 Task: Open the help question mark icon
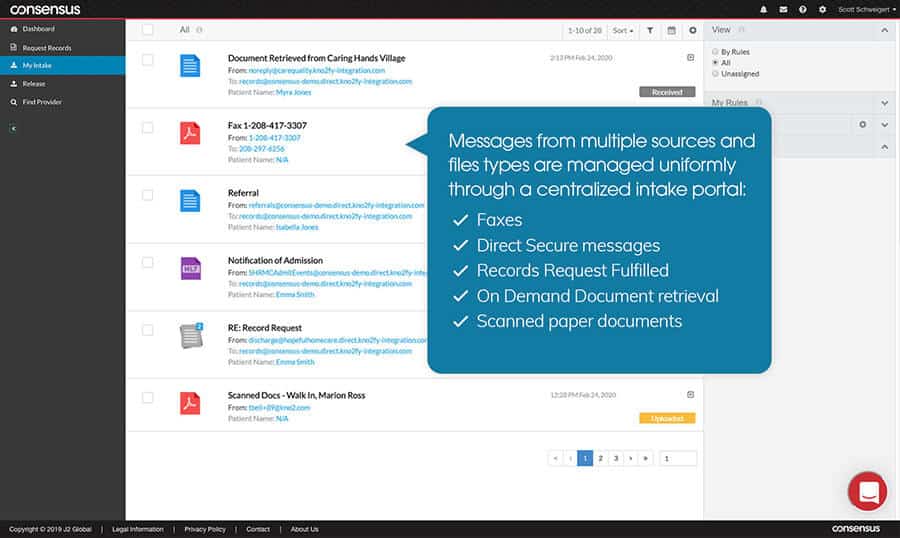click(x=803, y=9)
